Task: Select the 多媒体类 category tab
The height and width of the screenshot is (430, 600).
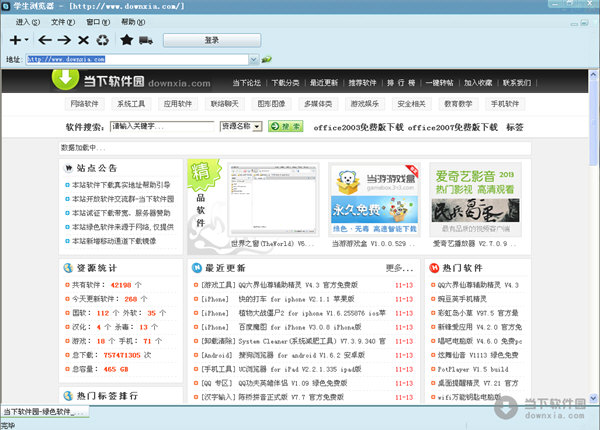Action: (x=318, y=104)
